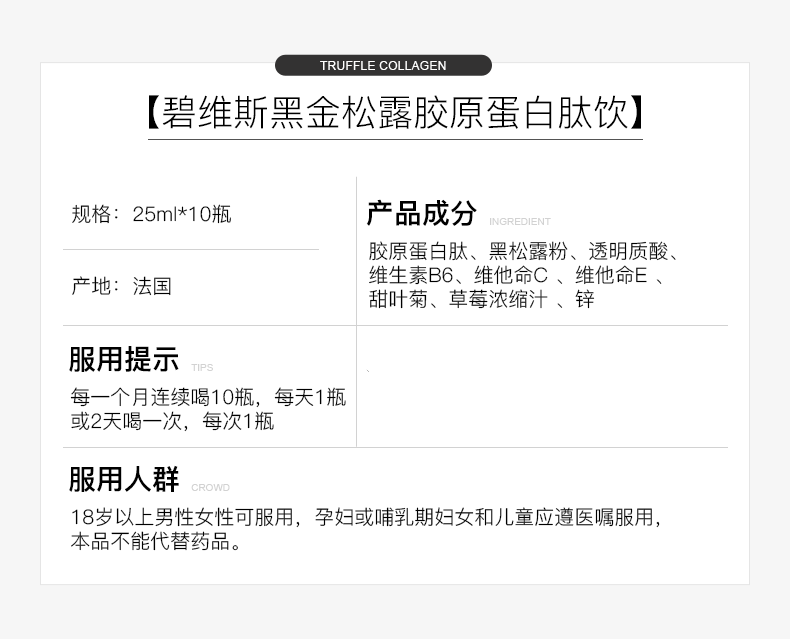The height and width of the screenshot is (640, 790).
Task: Click ingredient line starting with 胶原蛋白肽
Action: coord(523,251)
